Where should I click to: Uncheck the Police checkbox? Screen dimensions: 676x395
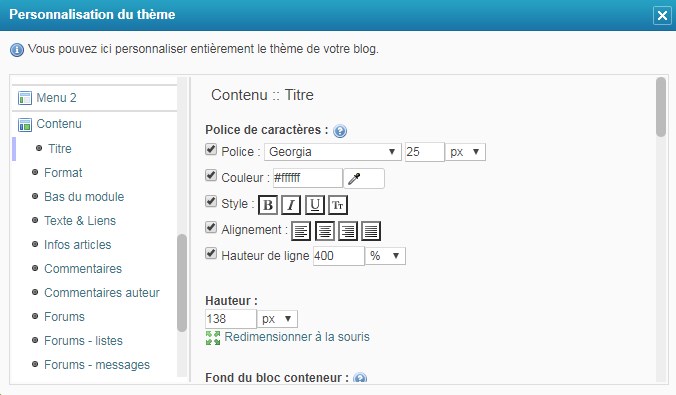coord(211,150)
